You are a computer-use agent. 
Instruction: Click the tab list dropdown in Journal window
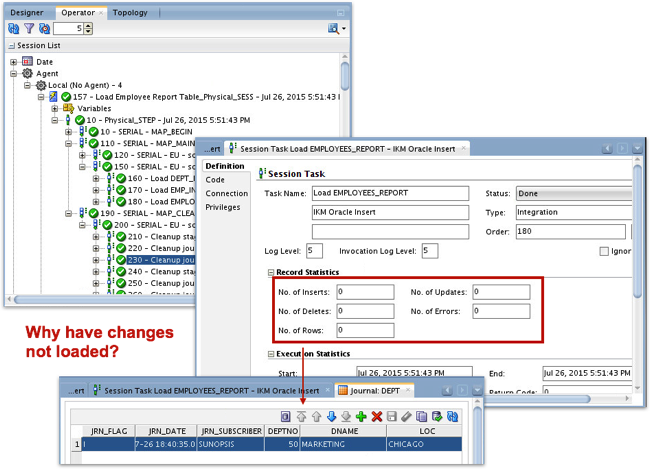[478, 390]
